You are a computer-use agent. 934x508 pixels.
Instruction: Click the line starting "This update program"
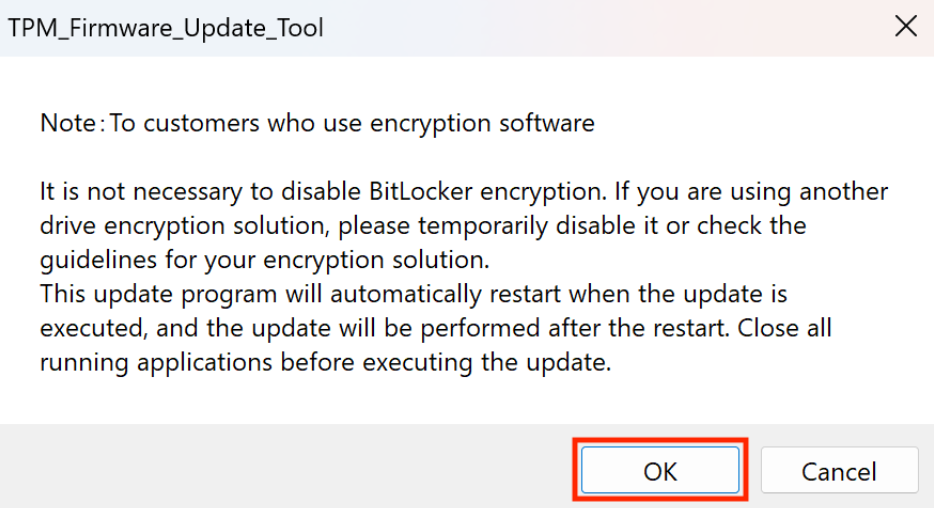tap(413, 295)
